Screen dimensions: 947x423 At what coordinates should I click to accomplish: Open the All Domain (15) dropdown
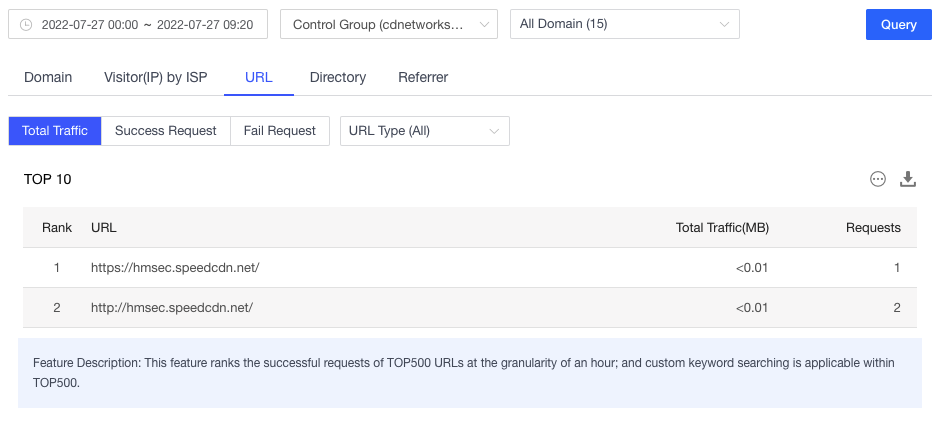click(x=624, y=25)
